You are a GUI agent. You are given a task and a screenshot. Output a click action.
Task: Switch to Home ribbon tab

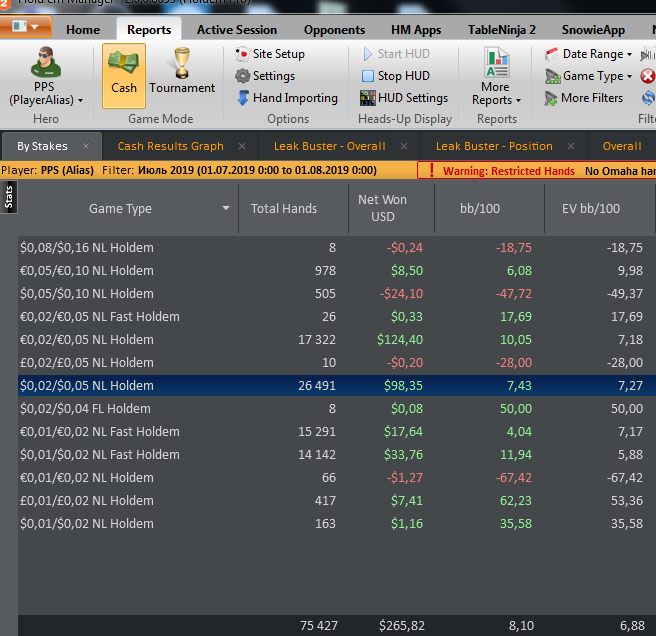(x=83, y=30)
